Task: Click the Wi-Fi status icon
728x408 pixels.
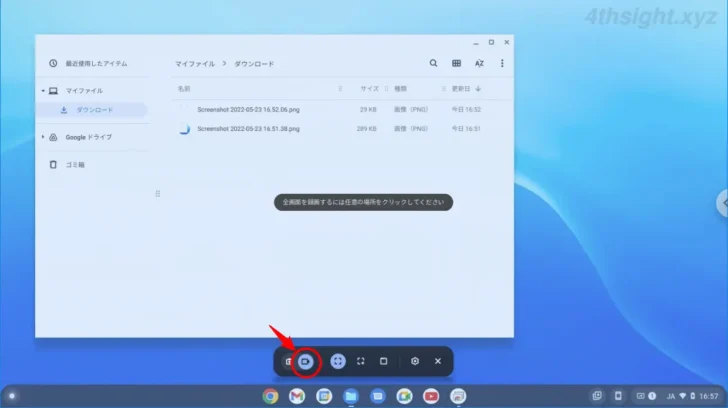Action: point(682,396)
